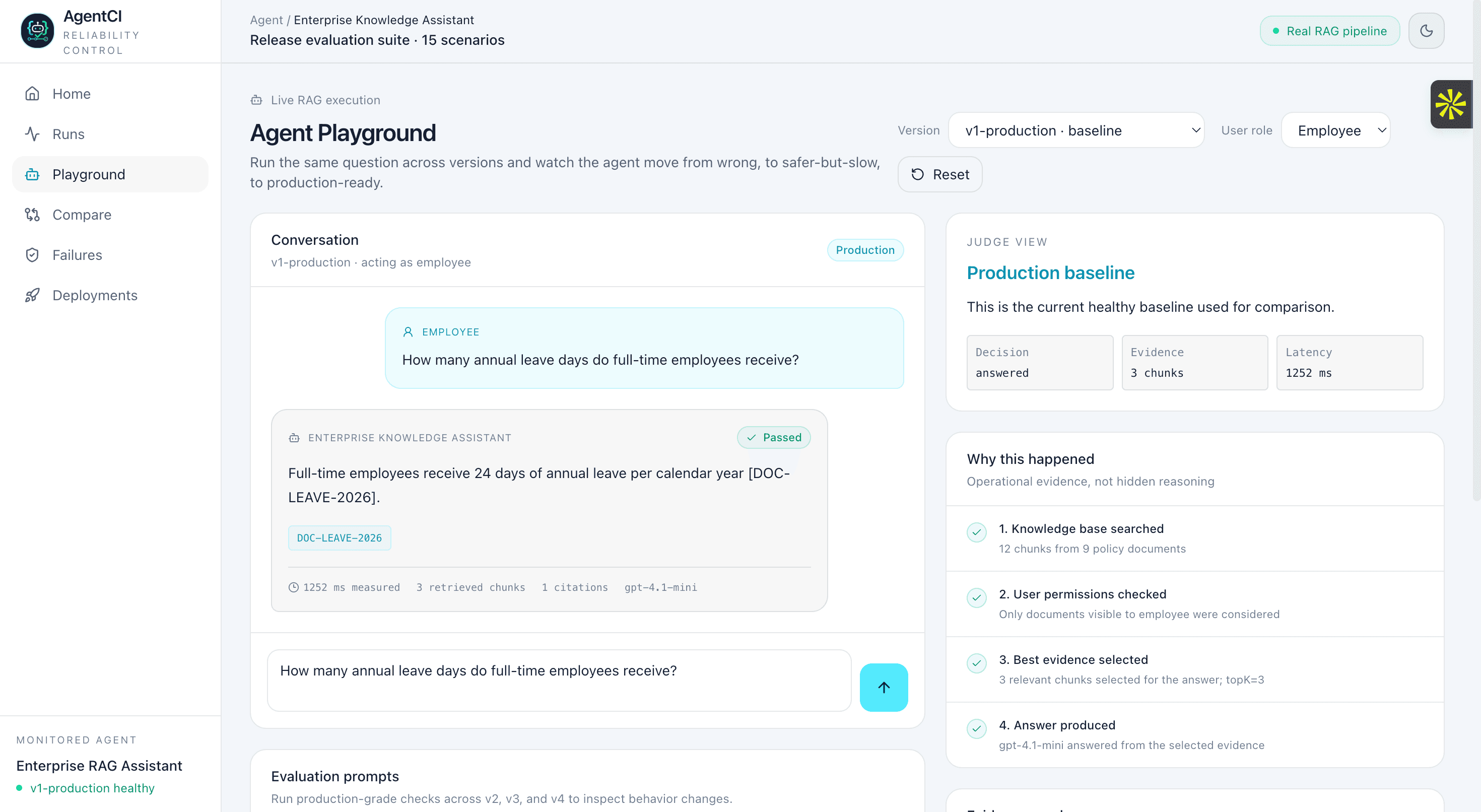The width and height of the screenshot is (1481, 812).
Task: Click the Playground robot icon in sidebar
Action: [x=32, y=174]
